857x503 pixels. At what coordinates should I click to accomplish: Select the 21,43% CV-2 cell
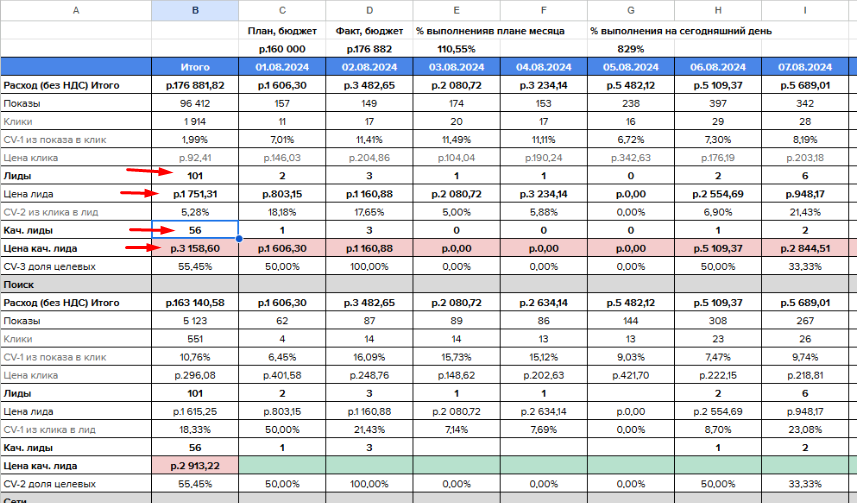[x=805, y=212]
